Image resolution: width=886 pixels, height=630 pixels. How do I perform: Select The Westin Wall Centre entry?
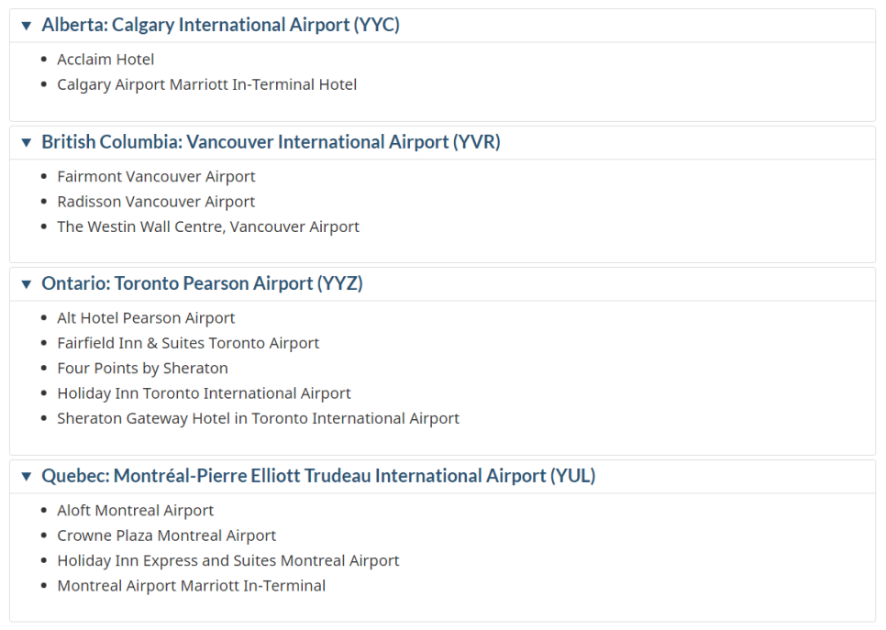(x=208, y=227)
